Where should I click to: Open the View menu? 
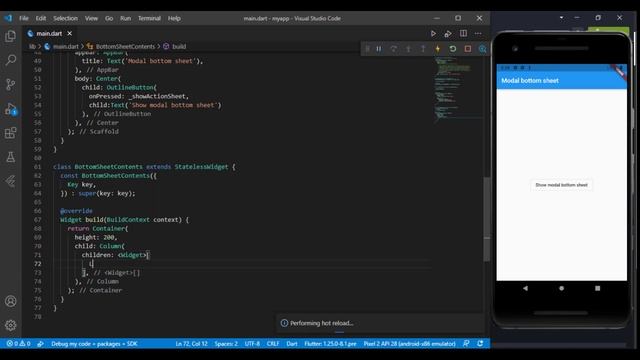click(x=91, y=18)
